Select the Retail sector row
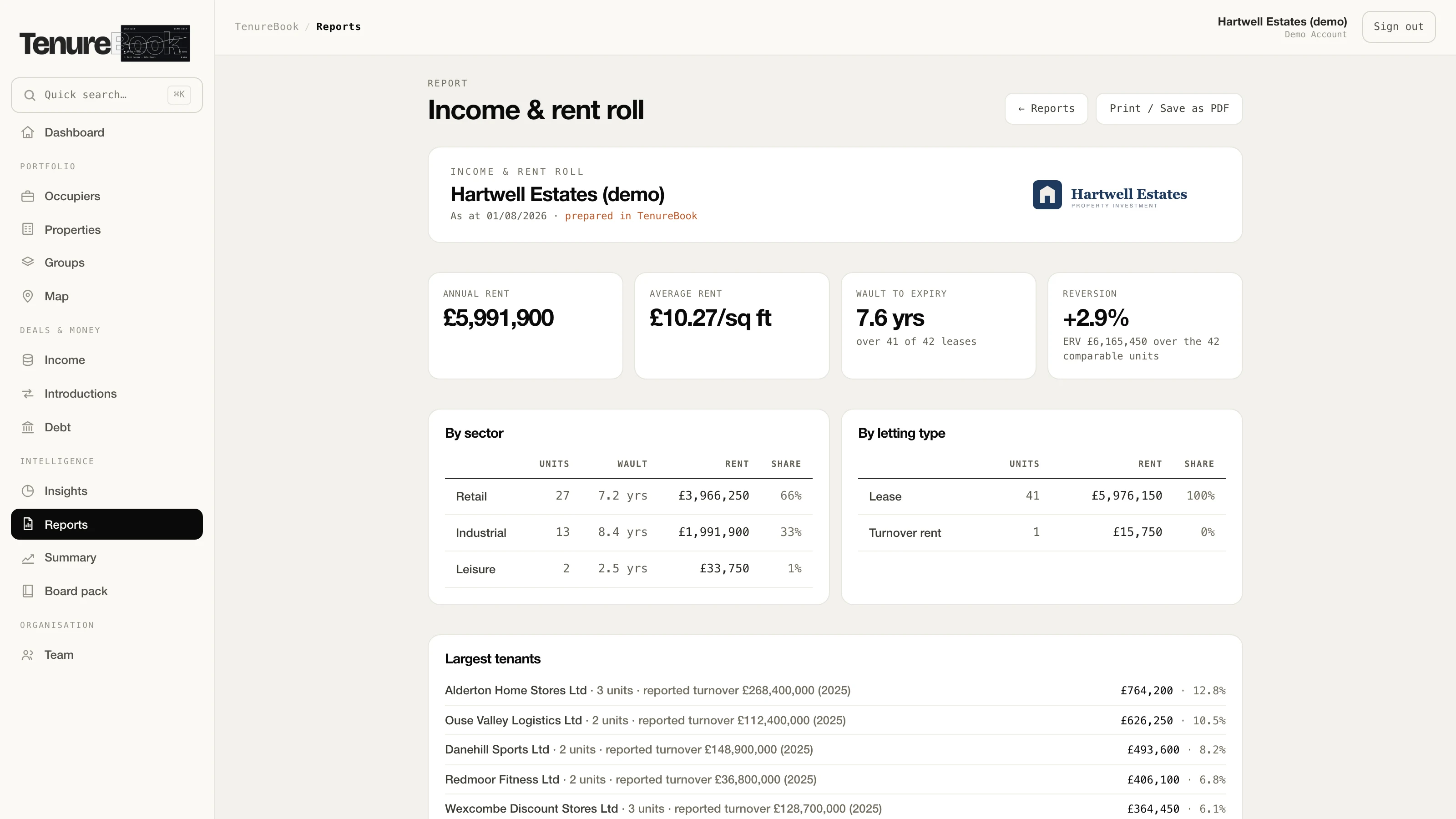This screenshot has height=819, width=1456. [628, 496]
